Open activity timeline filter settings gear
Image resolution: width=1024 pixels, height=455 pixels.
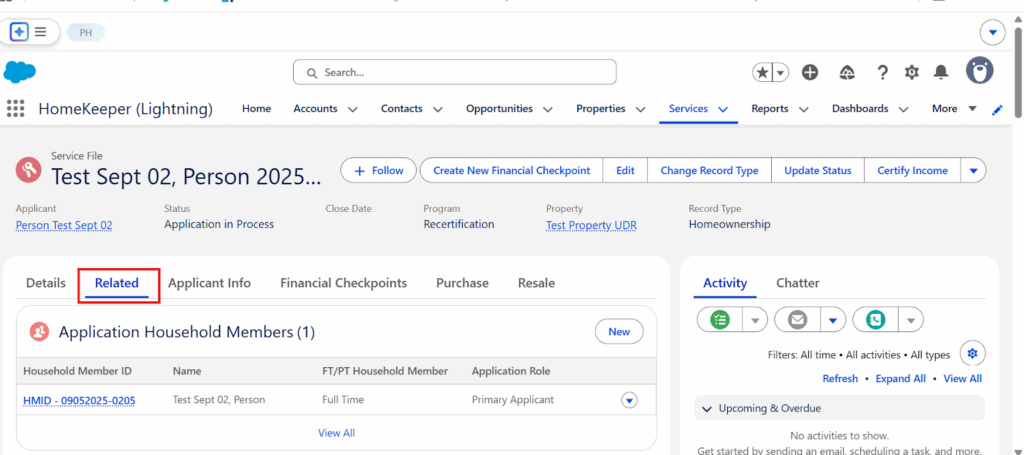(x=972, y=354)
